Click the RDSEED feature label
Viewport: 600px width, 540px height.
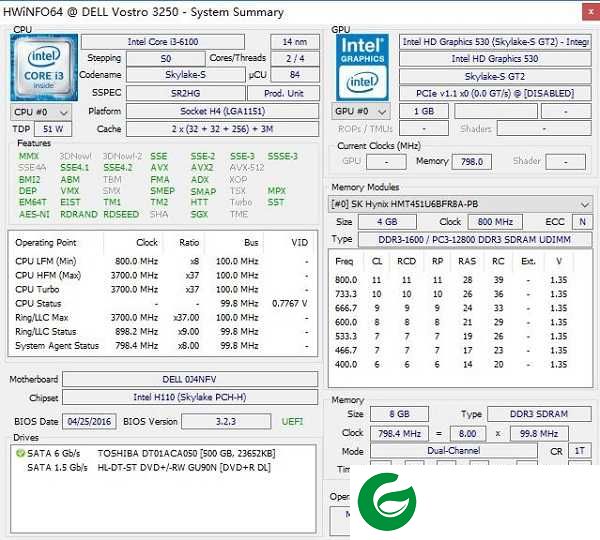pyautogui.click(x=121, y=214)
